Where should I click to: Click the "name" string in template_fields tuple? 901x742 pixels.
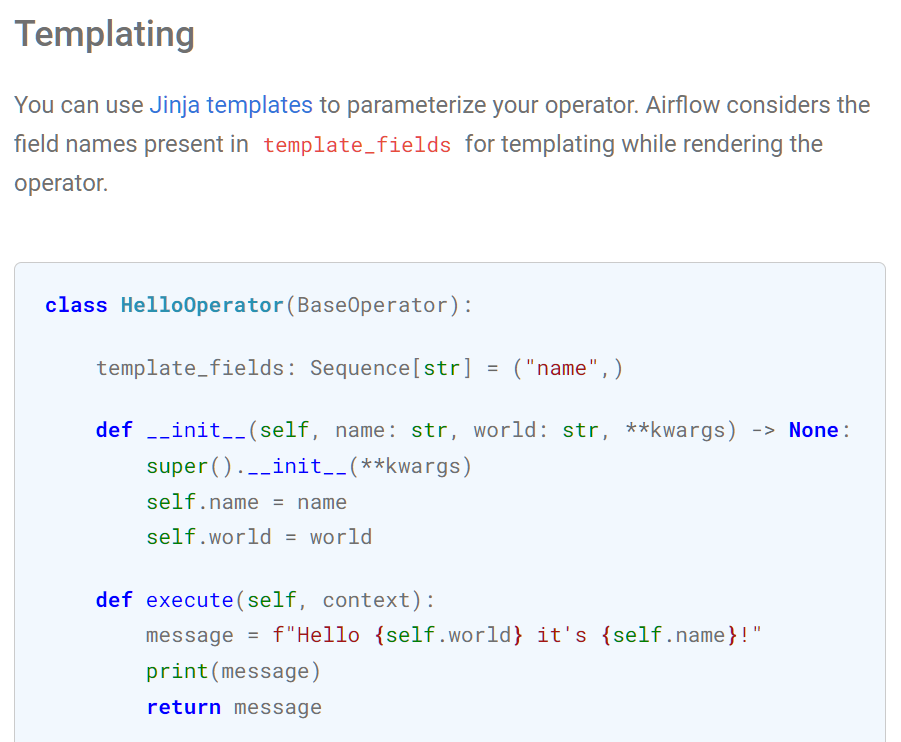[x=561, y=368]
